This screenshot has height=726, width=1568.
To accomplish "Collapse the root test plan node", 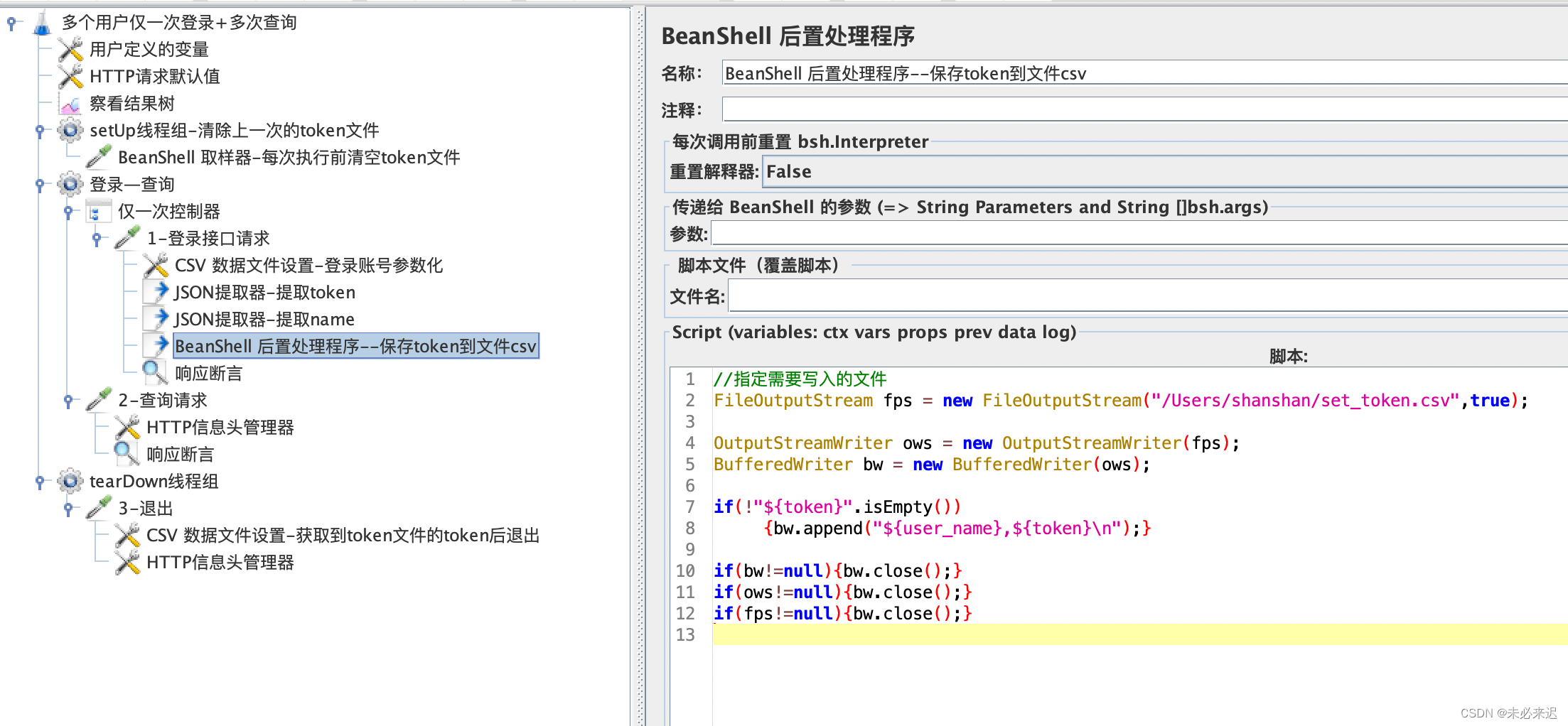I will point(11,23).
